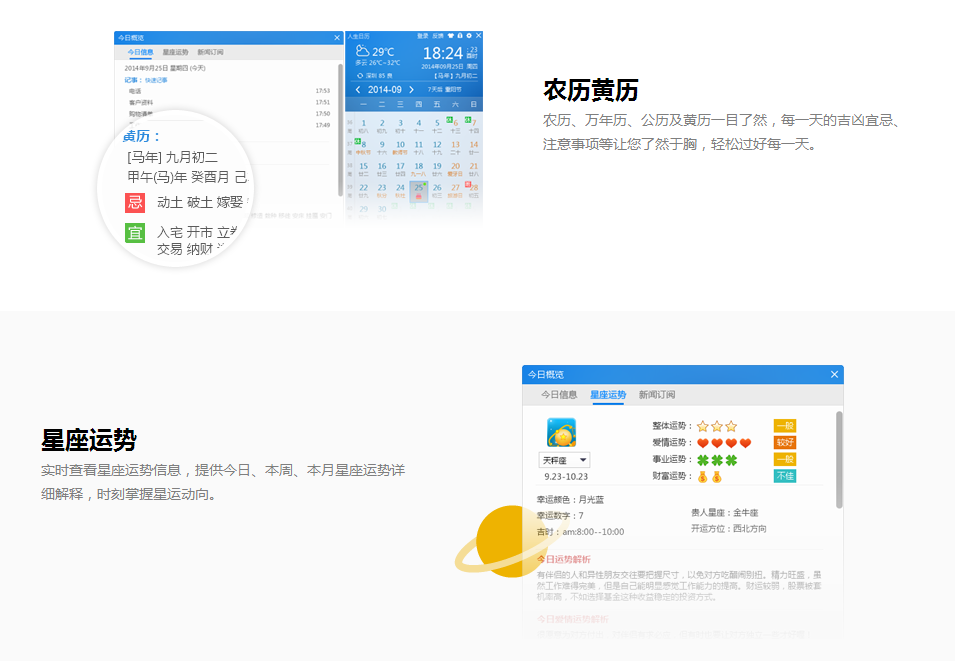Select day 25 in the calendar grid
This screenshot has height=662, width=955.
coord(418,188)
